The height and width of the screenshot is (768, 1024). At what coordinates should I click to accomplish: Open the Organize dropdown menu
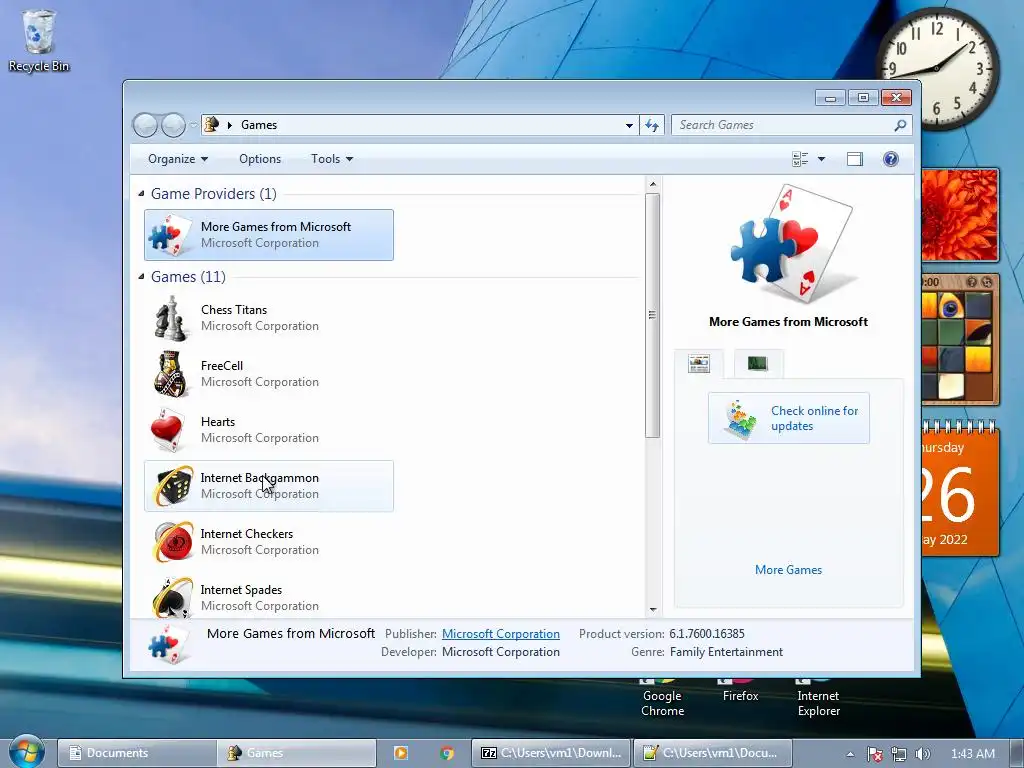[x=178, y=159]
